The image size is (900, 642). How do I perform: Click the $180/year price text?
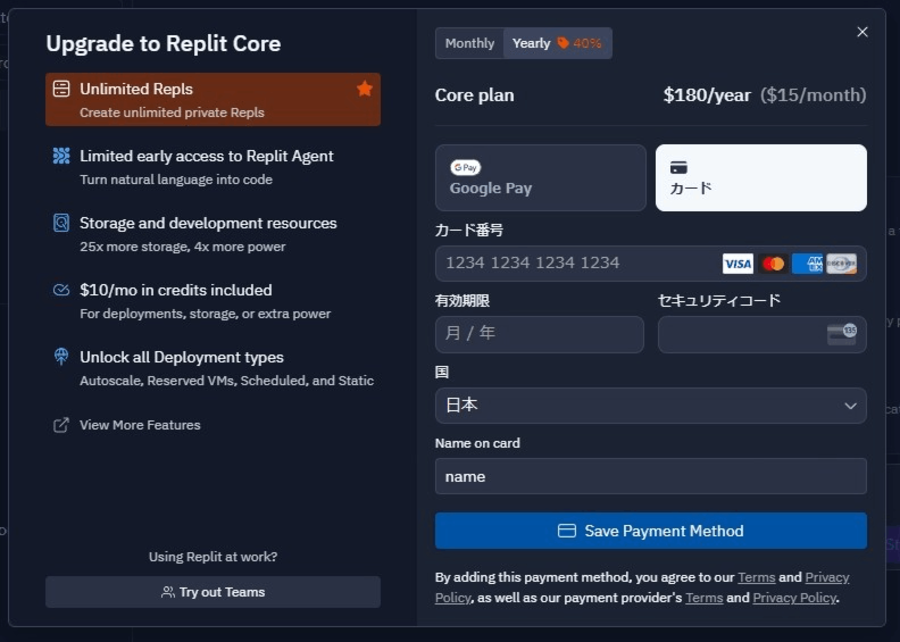(707, 95)
